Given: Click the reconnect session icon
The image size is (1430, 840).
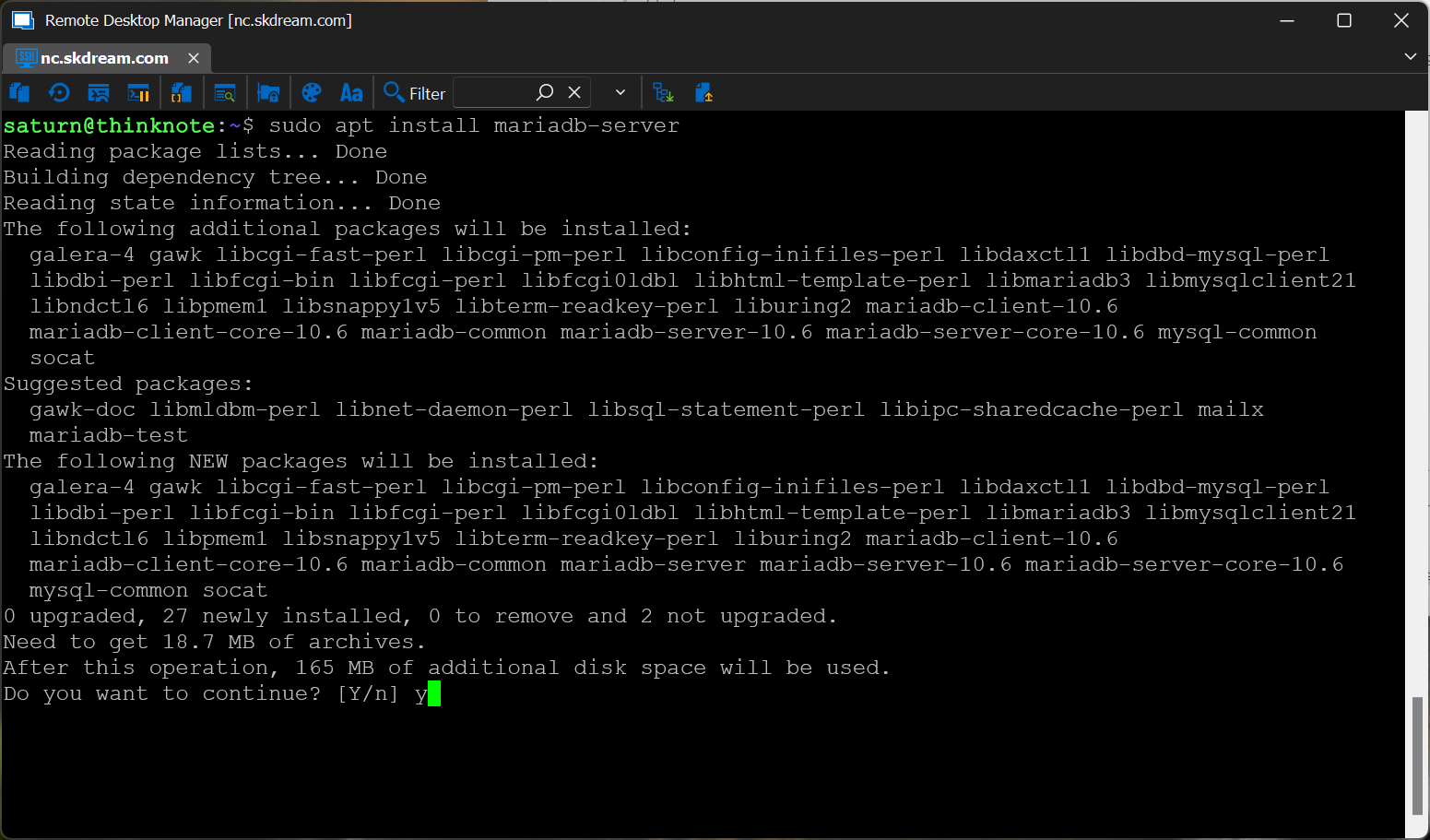Looking at the screenshot, I should click(59, 92).
